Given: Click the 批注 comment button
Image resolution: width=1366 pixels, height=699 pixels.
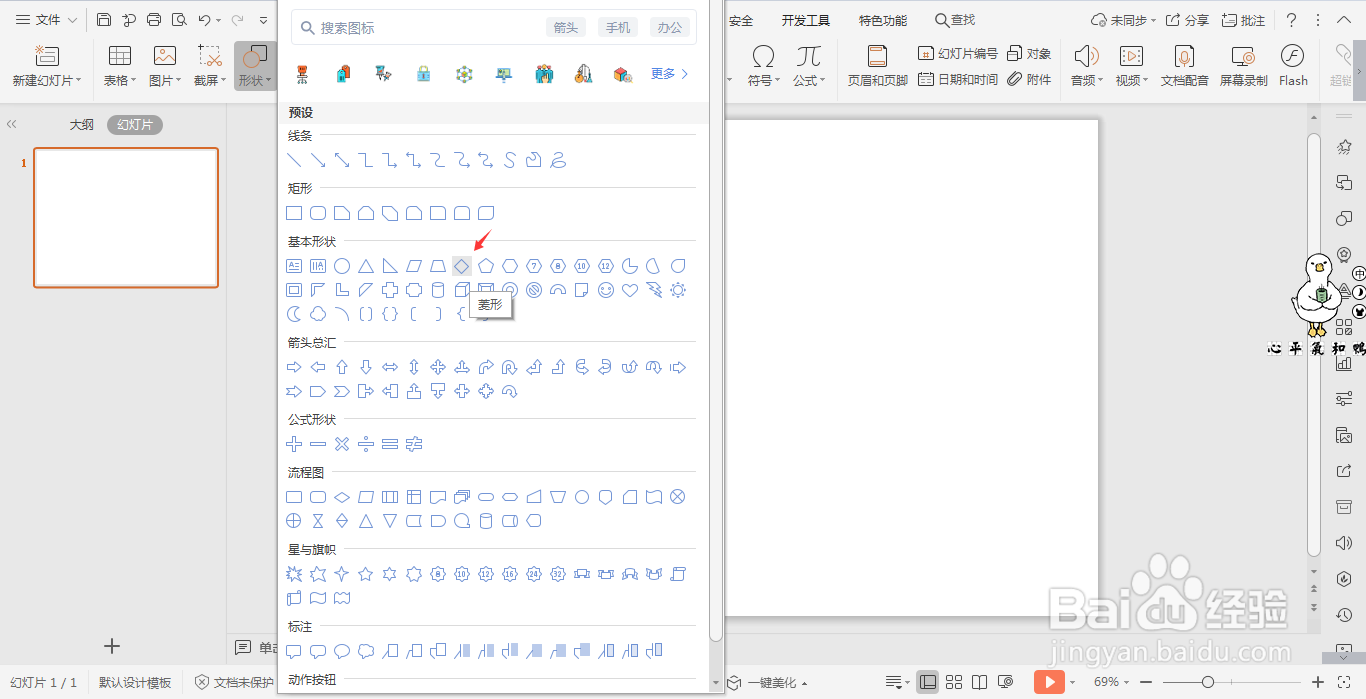Looking at the screenshot, I should click(x=1243, y=20).
